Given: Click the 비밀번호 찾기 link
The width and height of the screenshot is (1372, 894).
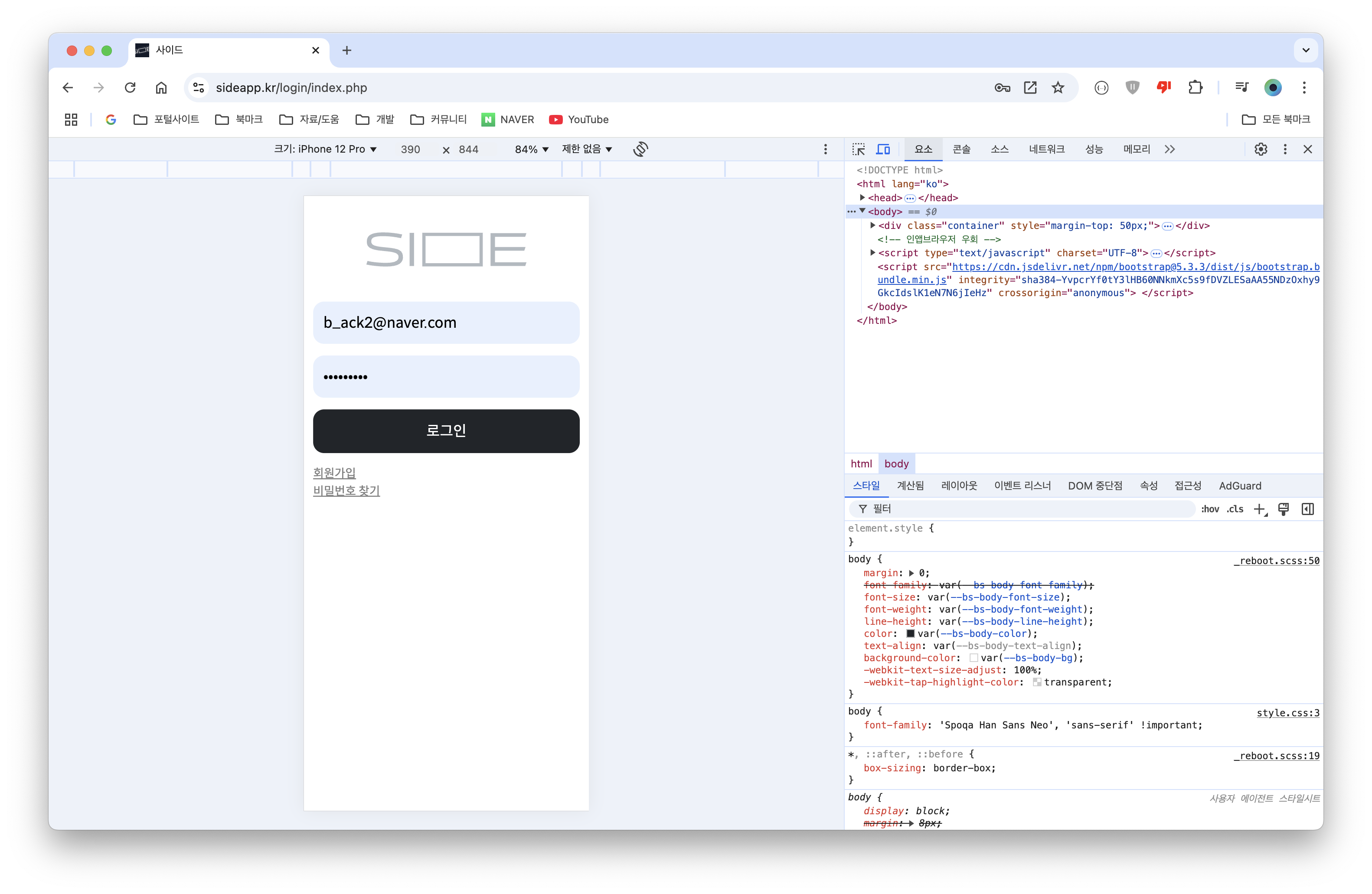Looking at the screenshot, I should [346, 490].
